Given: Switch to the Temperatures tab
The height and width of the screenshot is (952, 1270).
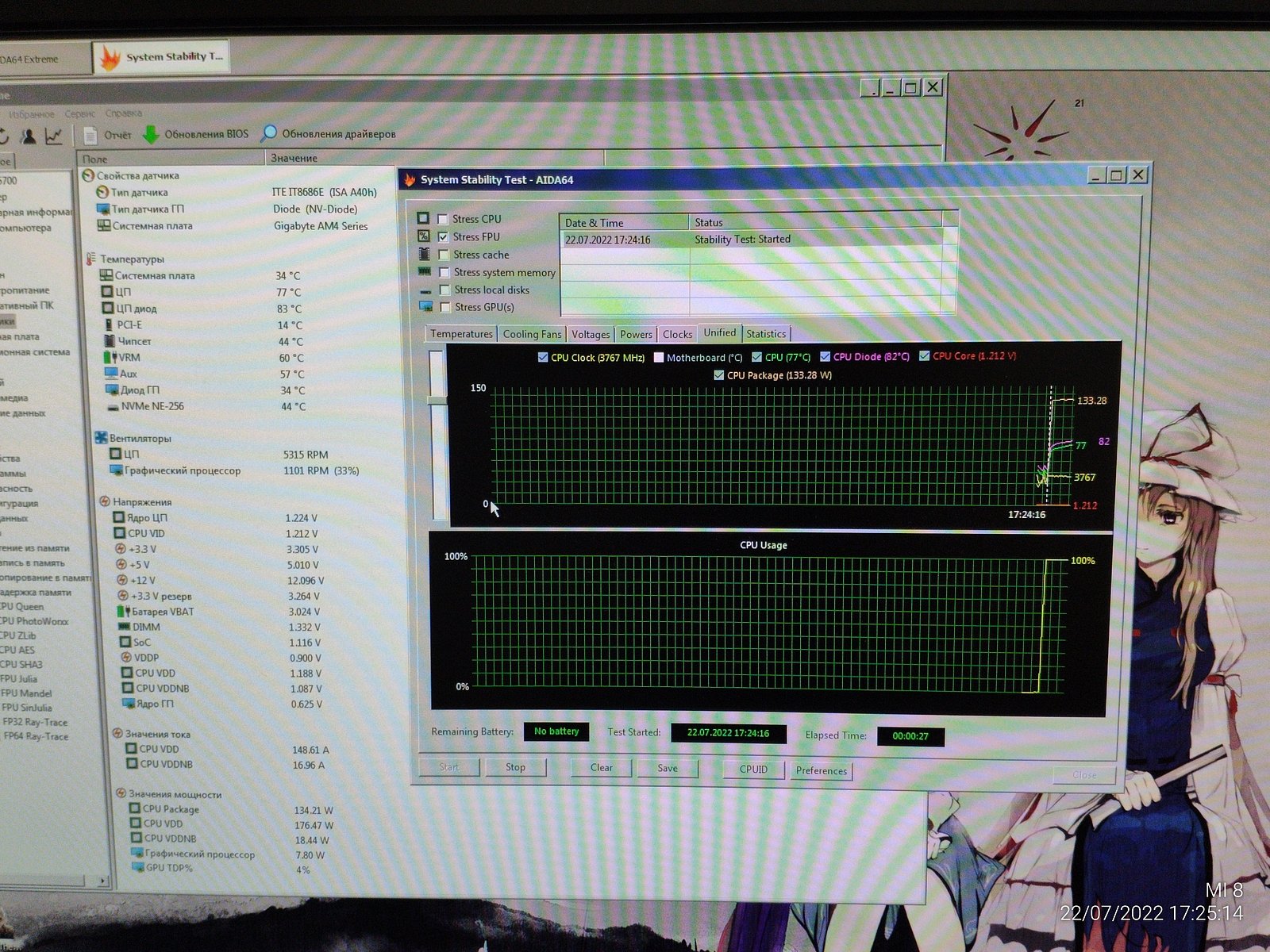Looking at the screenshot, I should 461,334.
